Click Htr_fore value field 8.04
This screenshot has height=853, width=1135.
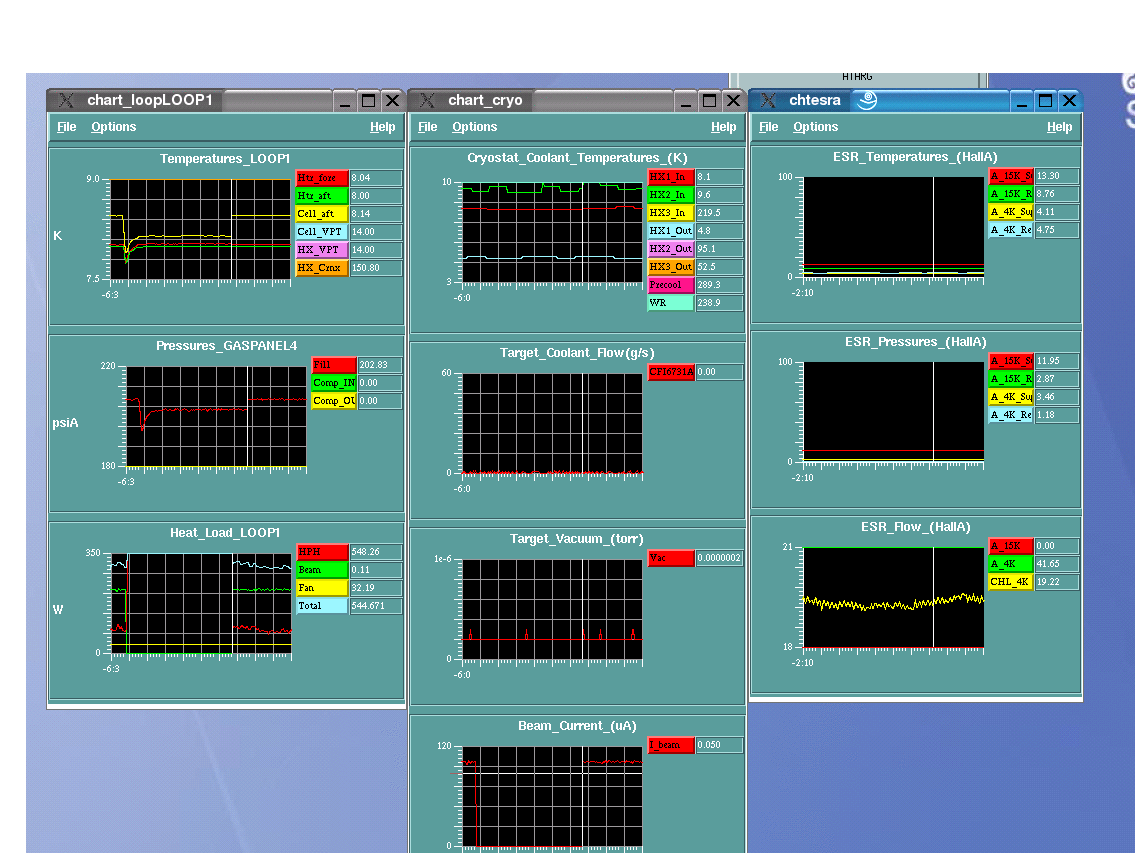pos(376,178)
